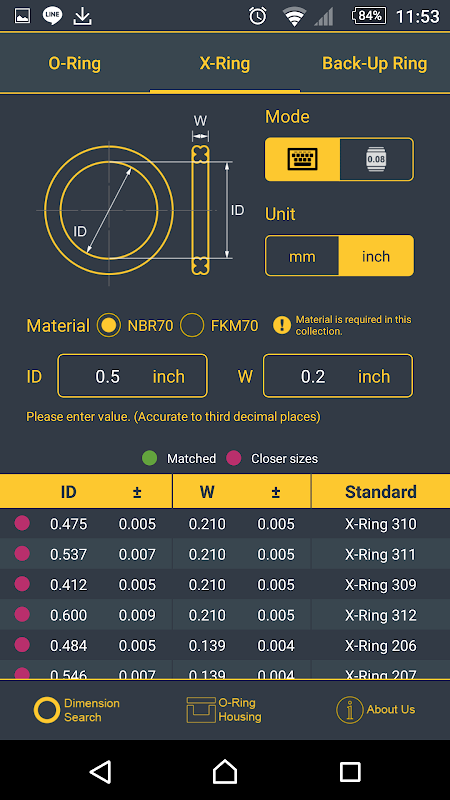450x800 pixels.
Task: Select the X-Ring tab
Action: click(225, 64)
